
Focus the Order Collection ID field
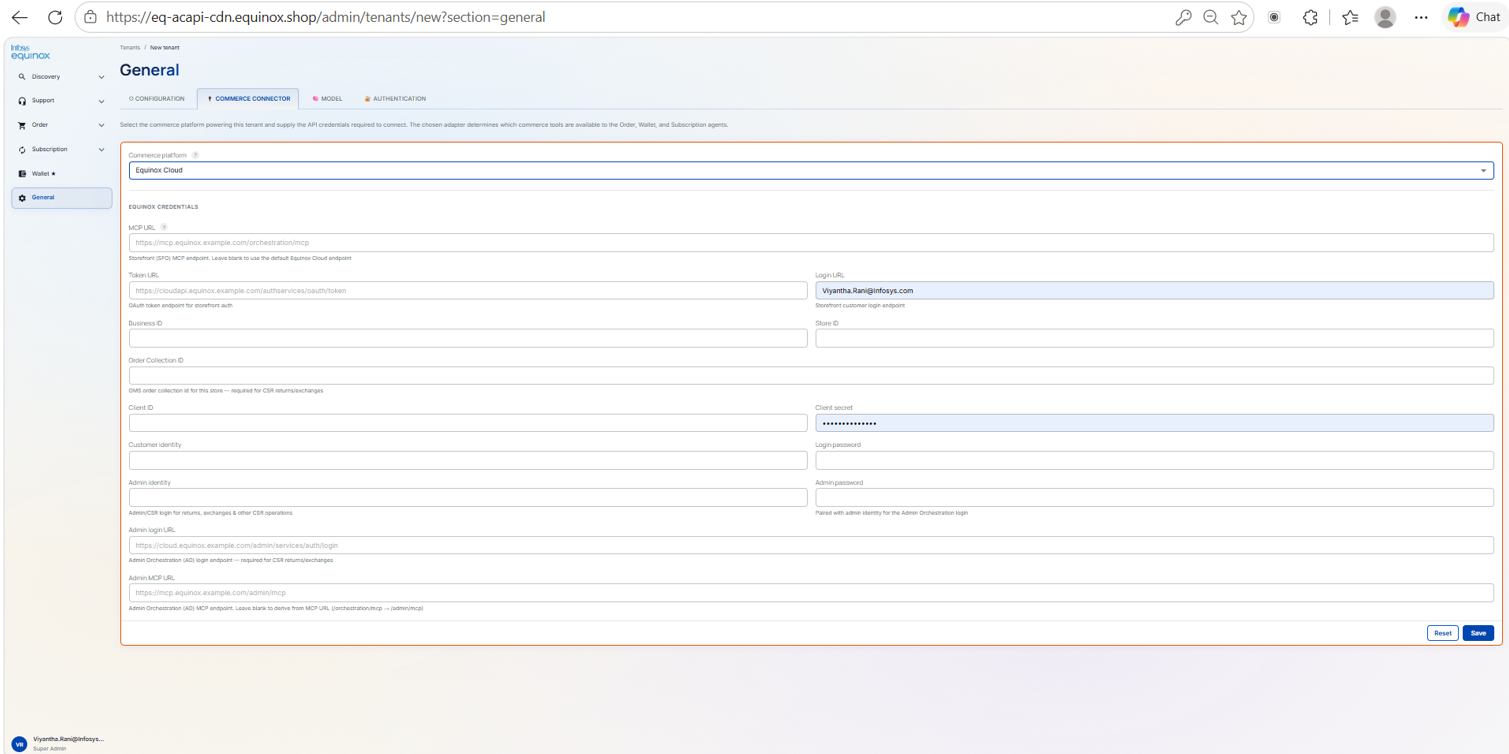click(811, 375)
